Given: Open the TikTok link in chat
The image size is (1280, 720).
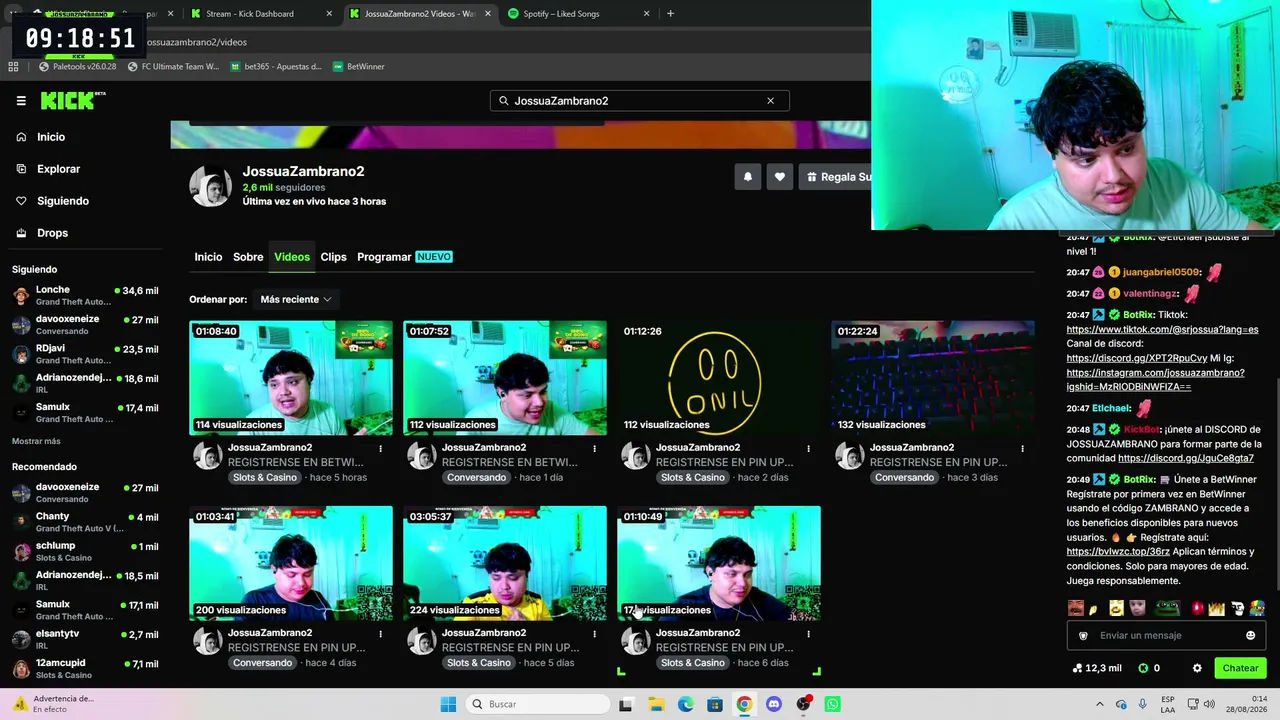Looking at the screenshot, I should [x=1162, y=329].
